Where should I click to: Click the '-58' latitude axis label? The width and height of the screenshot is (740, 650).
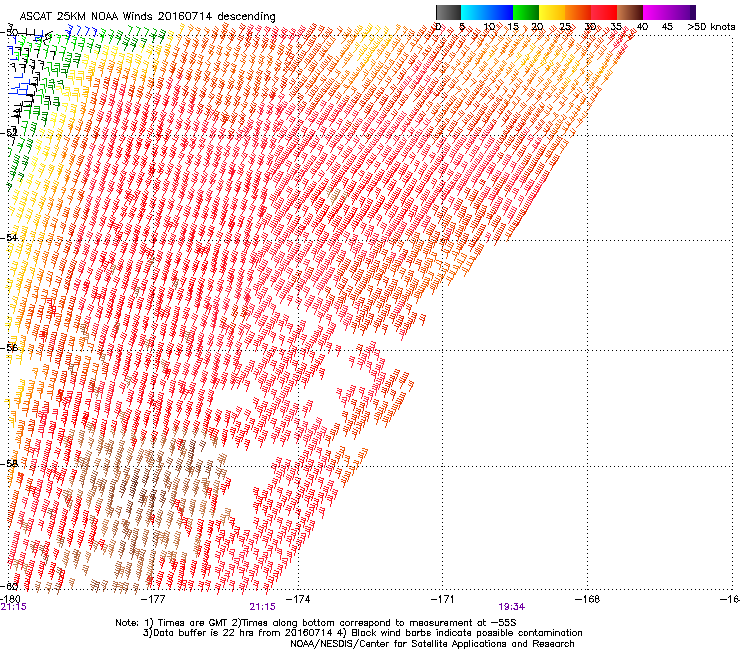click(x=9, y=464)
